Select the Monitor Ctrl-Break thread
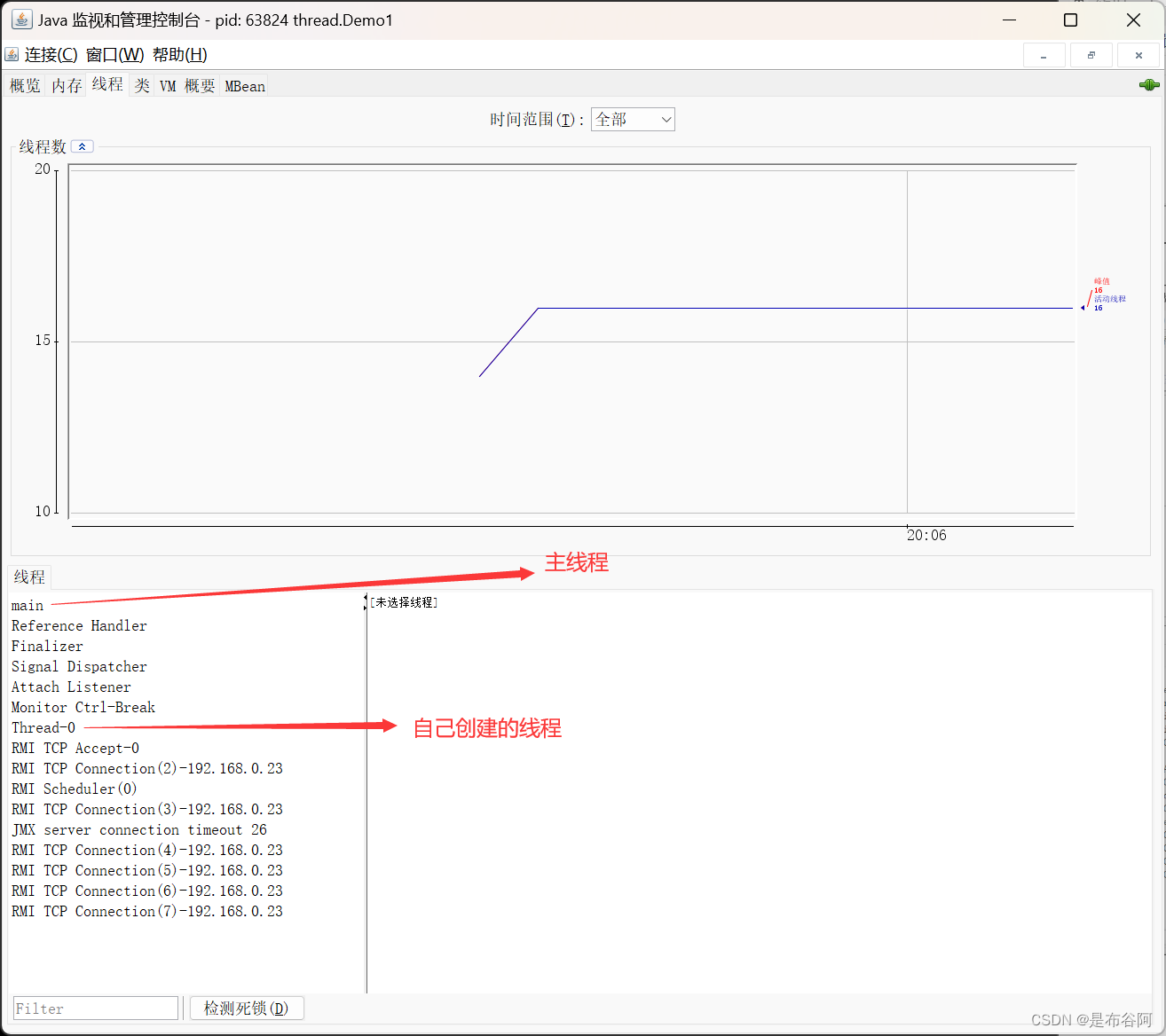The width and height of the screenshot is (1166, 1036). [83, 708]
